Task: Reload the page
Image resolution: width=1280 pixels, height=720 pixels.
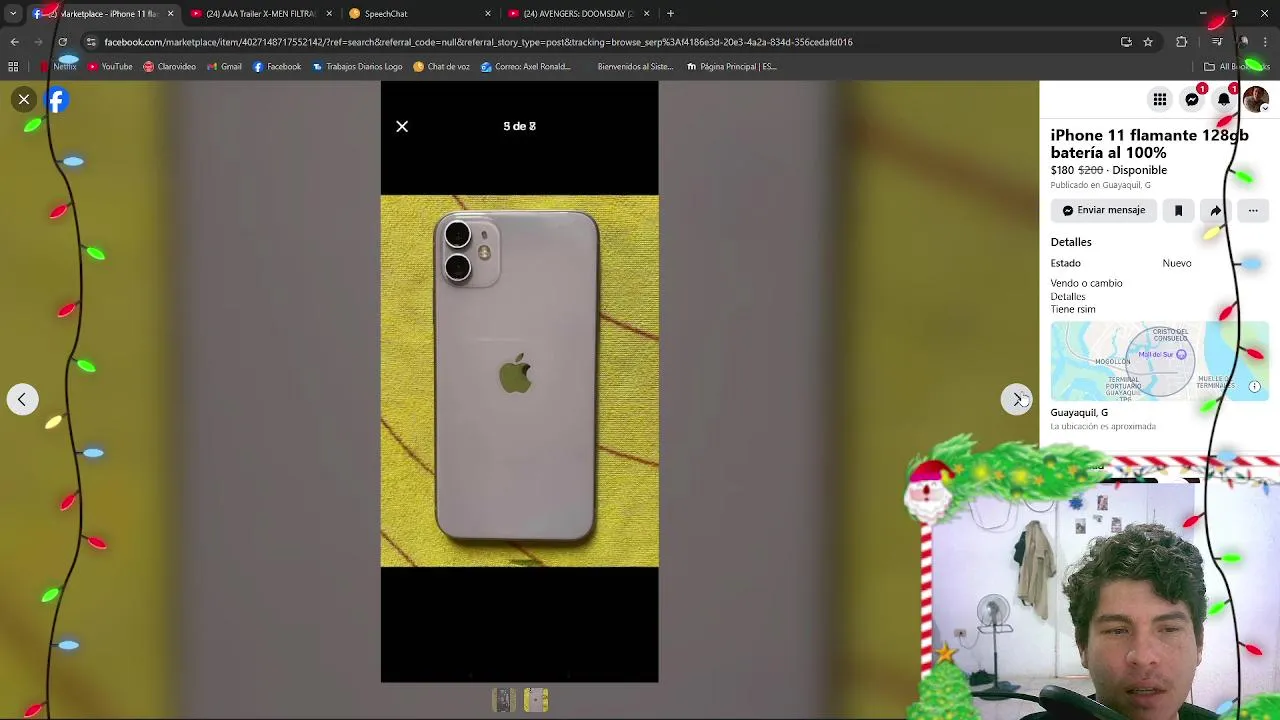Action: pyautogui.click(x=62, y=42)
